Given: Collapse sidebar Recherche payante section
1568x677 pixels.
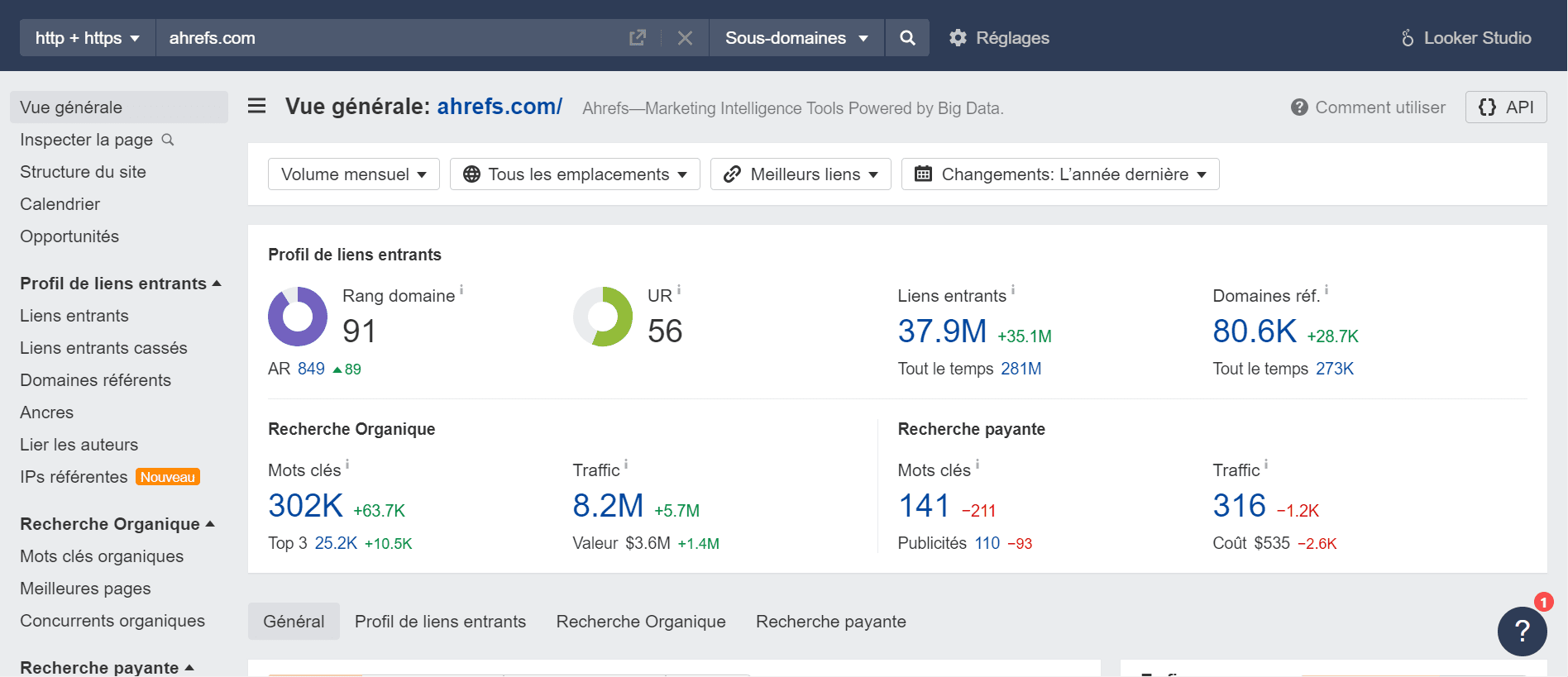Looking at the screenshot, I should pyautogui.click(x=107, y=667).
